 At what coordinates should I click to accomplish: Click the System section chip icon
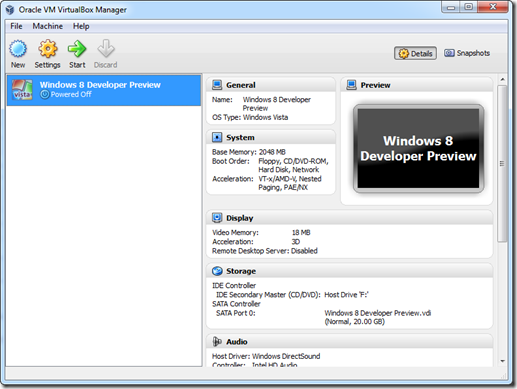pyautogui.click(x=217, y=137)
